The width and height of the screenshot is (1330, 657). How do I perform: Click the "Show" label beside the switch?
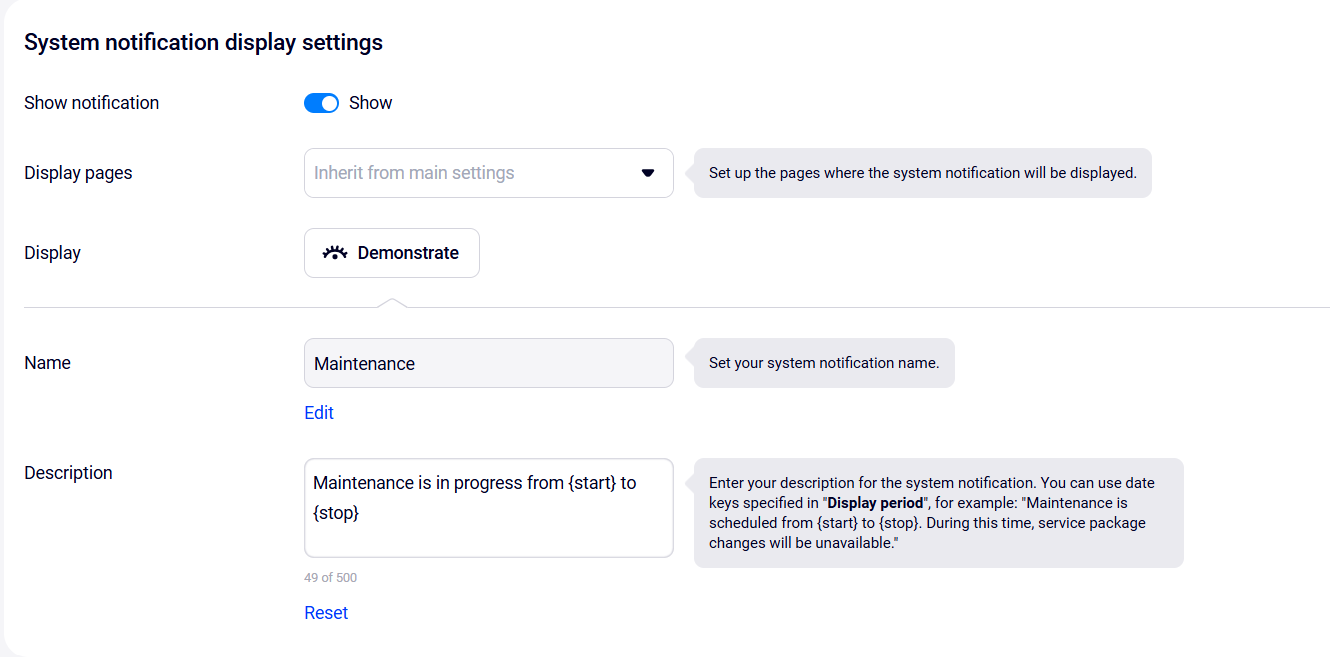click(x=370, y=103)
